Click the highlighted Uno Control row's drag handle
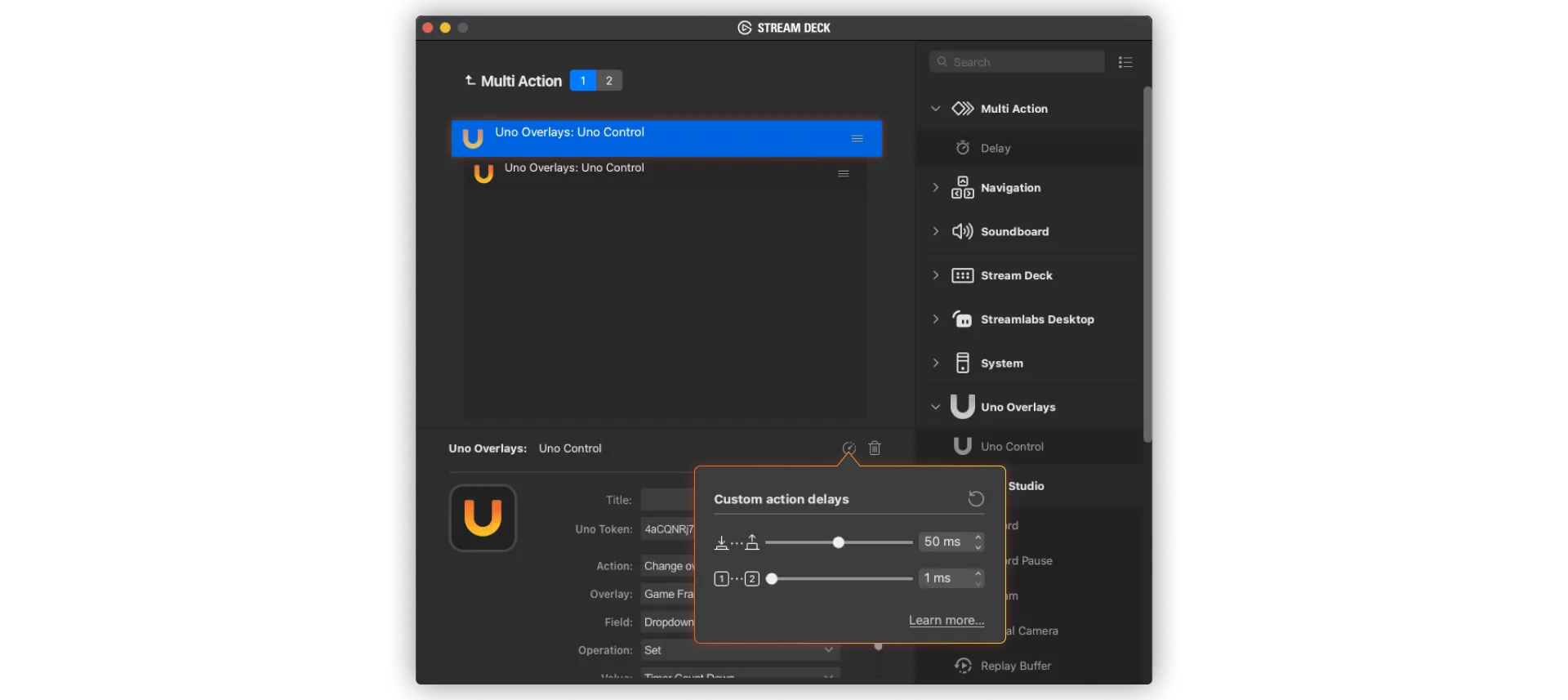Image resolution: width=1568 pixels, height=700 pixels. tap(857, 139)
